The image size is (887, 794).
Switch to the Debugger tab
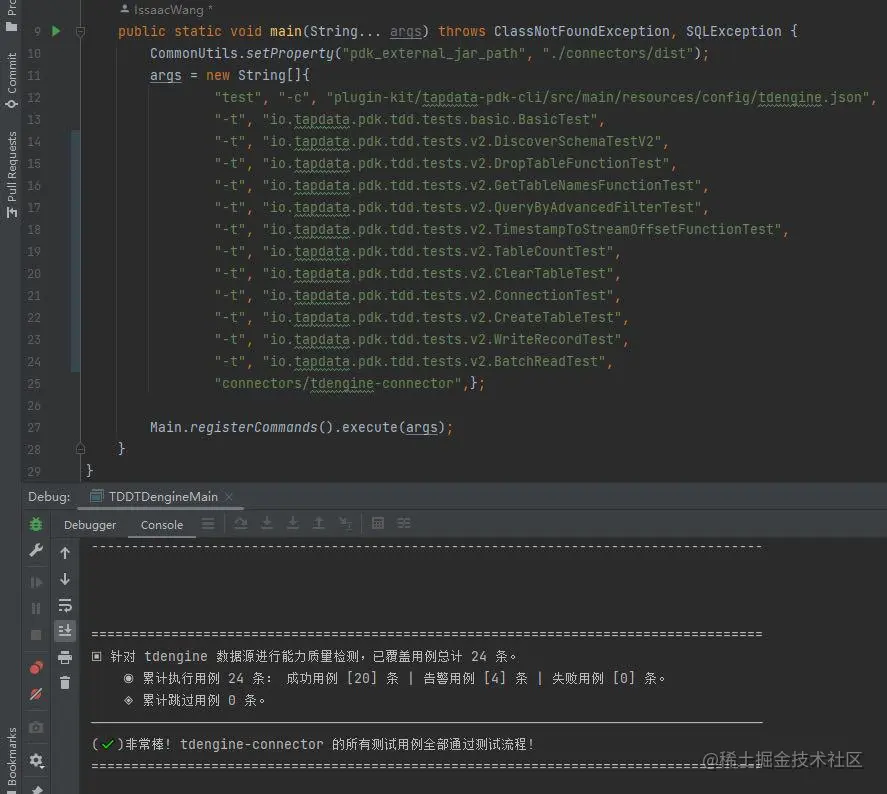pos(90,525)
